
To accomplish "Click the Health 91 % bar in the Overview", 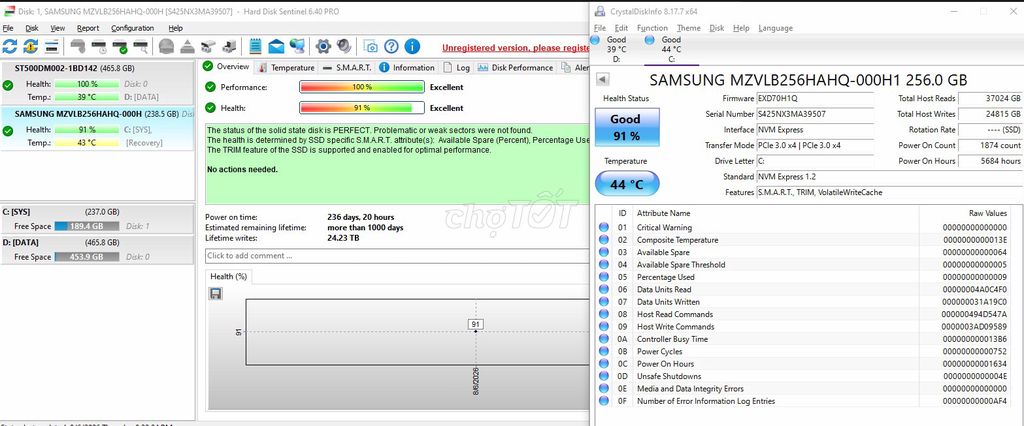I will pyautogui.click(x=362, y=108).
